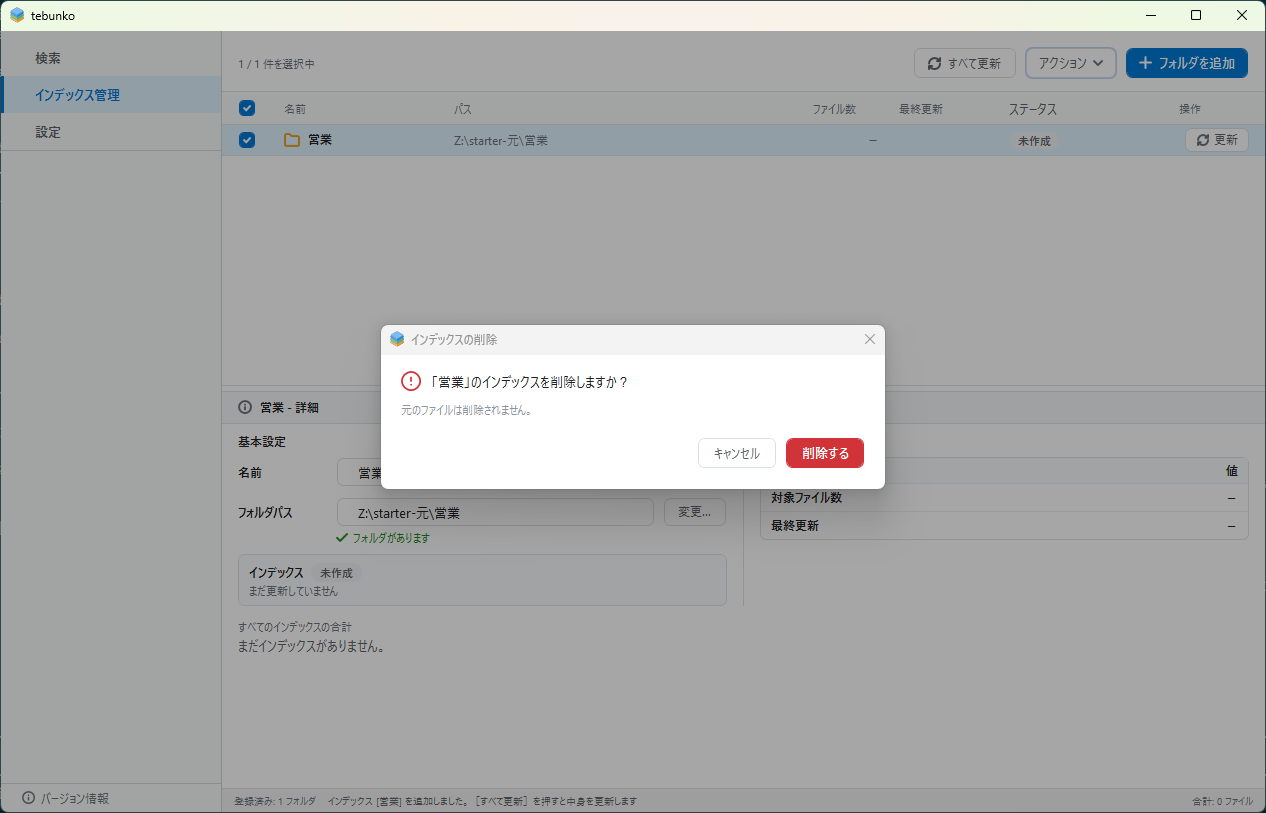Screen dimensions: 1266x813
Task: Click the info icon next to 営業 - 詳細
Action: coord(245,407)
